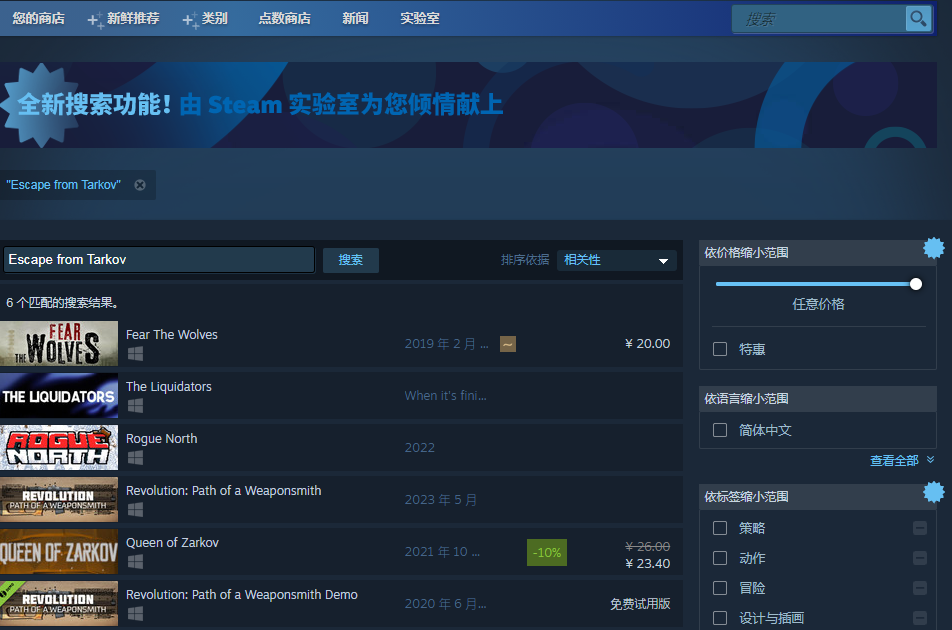The height and width of the screenshot is (630, 952).
Task: Open the Fear The Wolves thumbnail
Action: pyautogui.click(x=59, y=344)
